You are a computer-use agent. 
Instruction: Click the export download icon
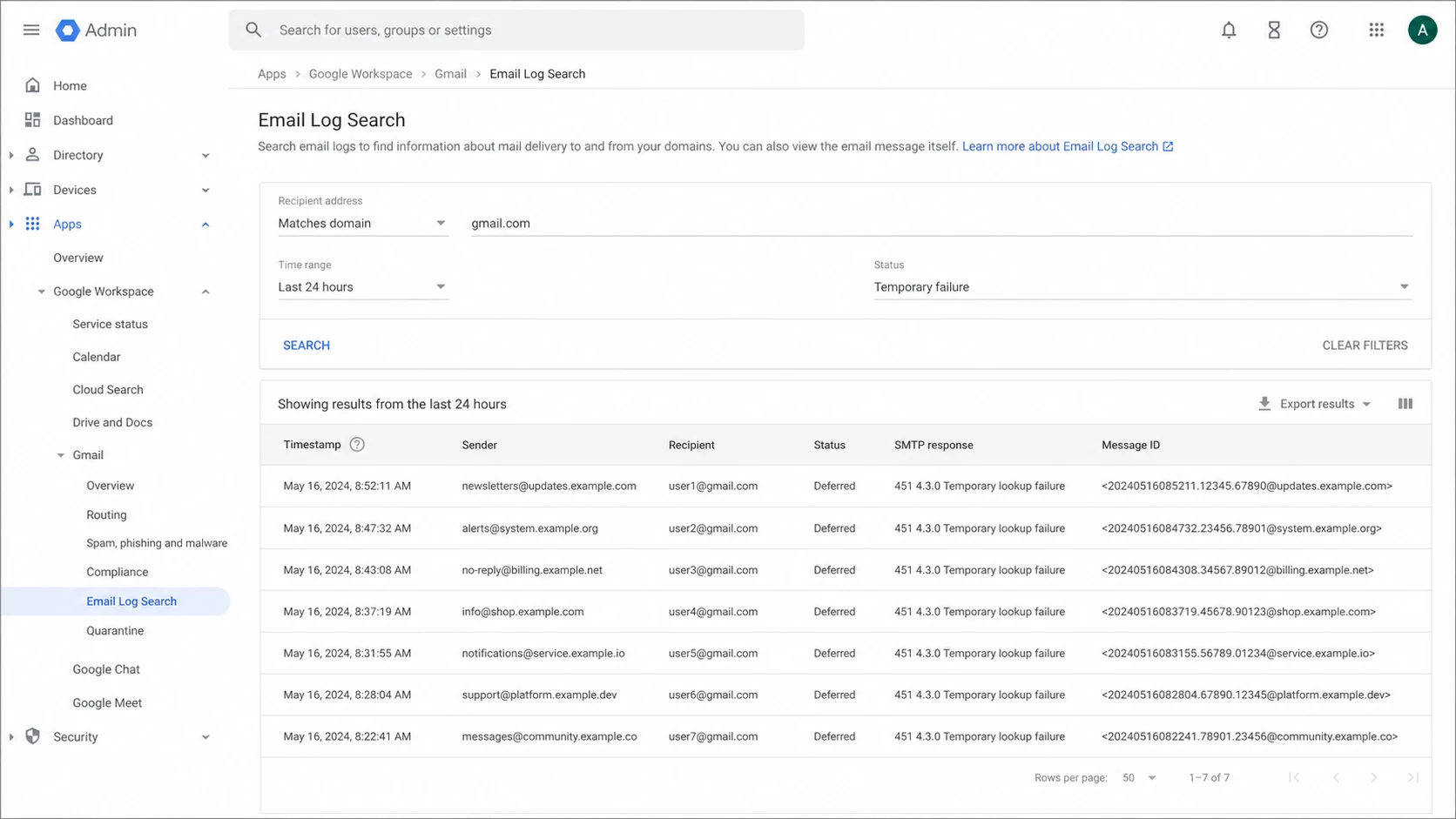pyautogui.click(x=1264, y=404)
